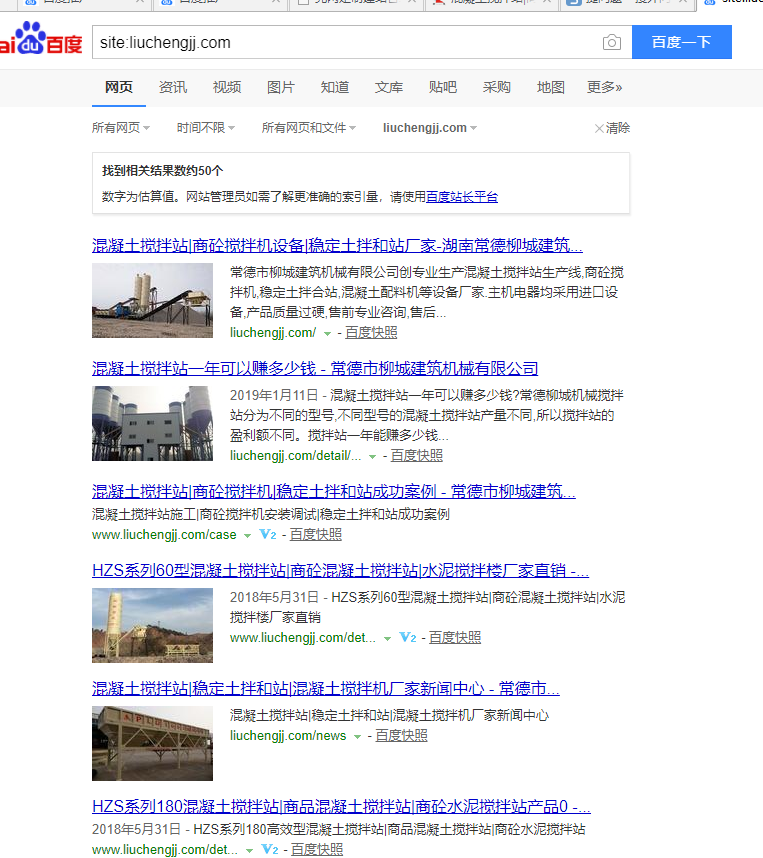The height and width of the screenshot is (858, 763).
Task: Expand arrow in HZS系列60型 result URL
Action: point(388,639)
